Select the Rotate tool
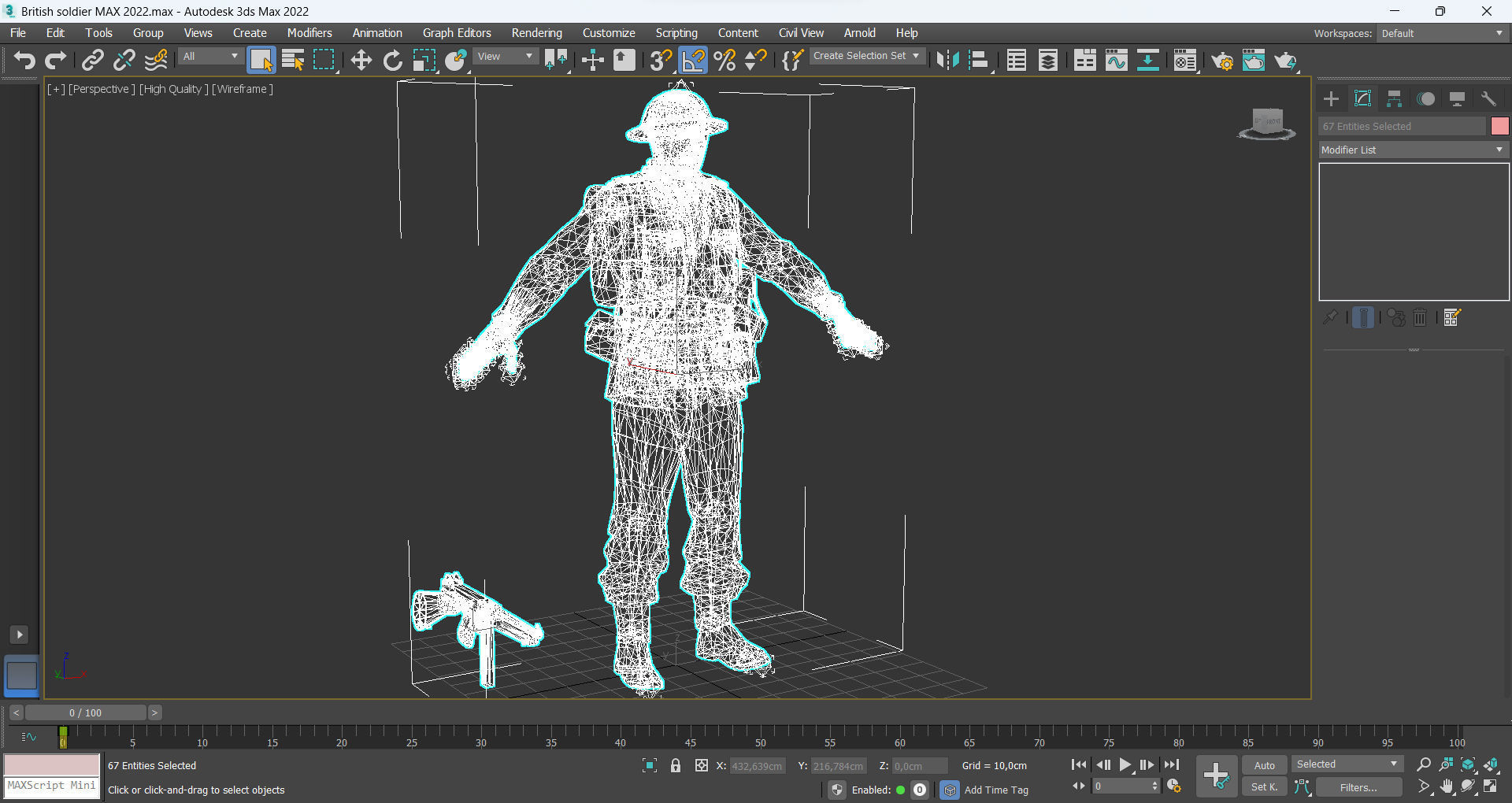This screenshot has height=803, width=1512. coord(392,61)
